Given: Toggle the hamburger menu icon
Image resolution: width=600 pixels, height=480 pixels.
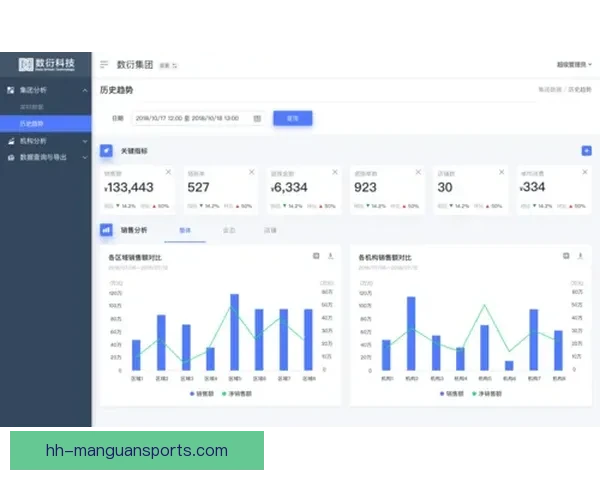Looking at the screenshot, I should click(104, 64).
